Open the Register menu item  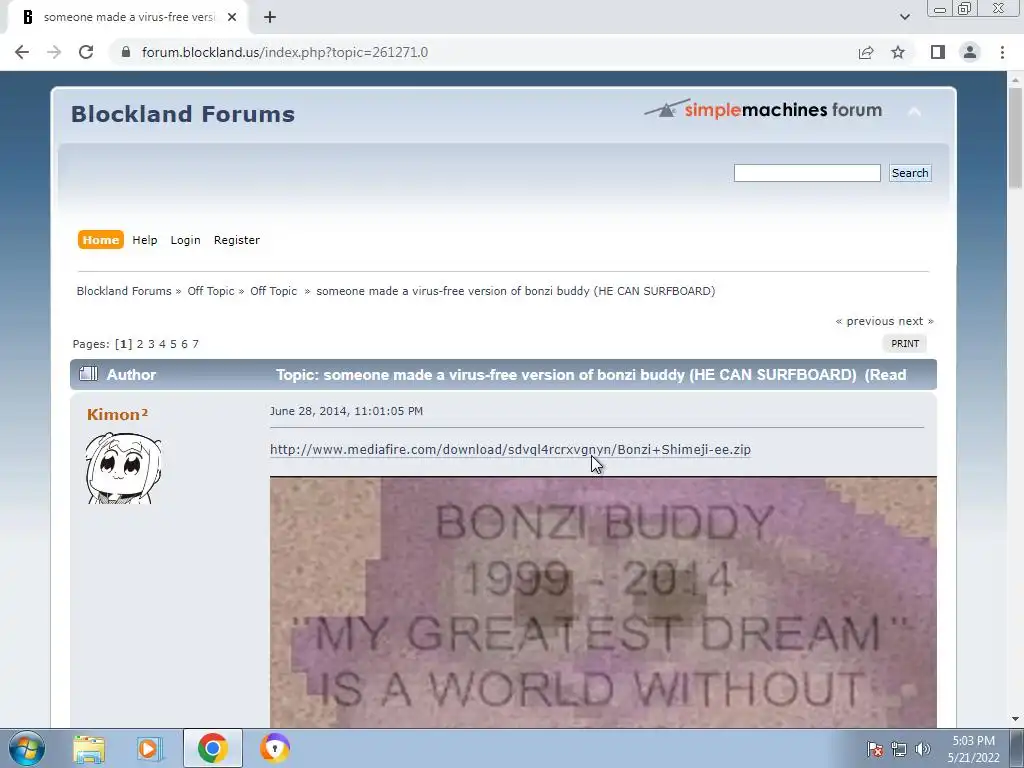pos(236,240)
